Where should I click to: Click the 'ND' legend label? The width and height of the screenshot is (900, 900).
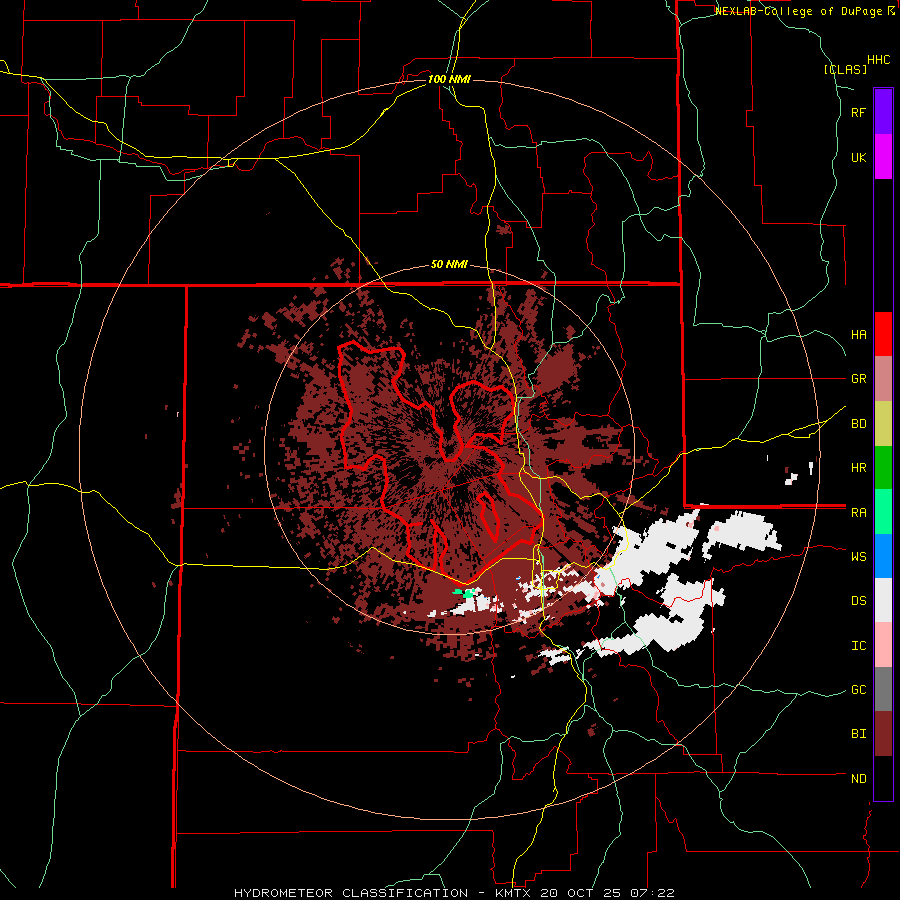[858, 779]
